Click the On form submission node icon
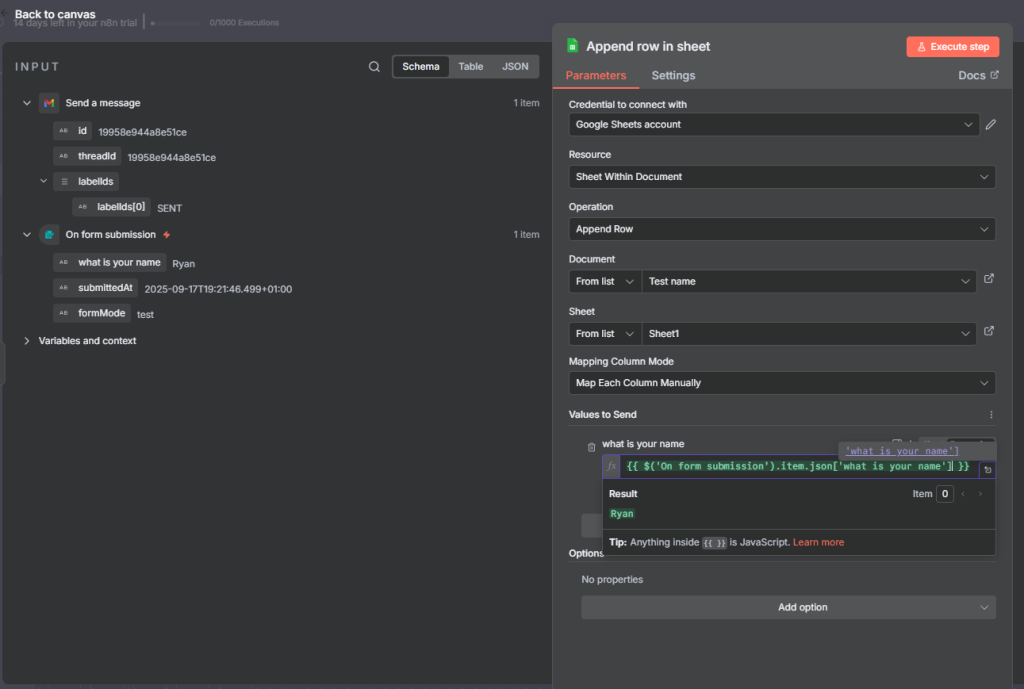1024x689 pixels. click(49, 235)
